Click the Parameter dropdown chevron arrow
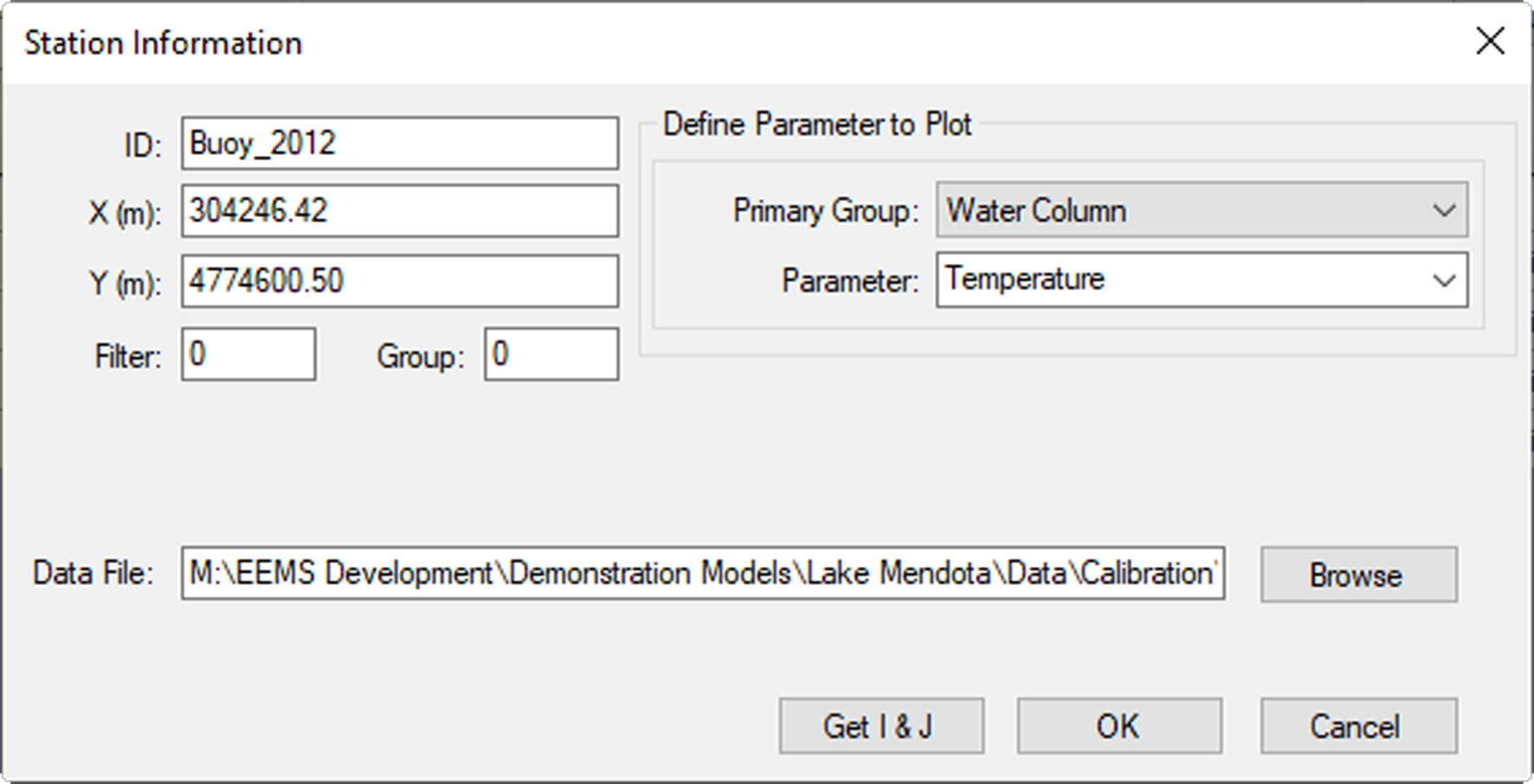Image resolution: width=1534 pixels, height=784 pixels. coord(1443,280)
